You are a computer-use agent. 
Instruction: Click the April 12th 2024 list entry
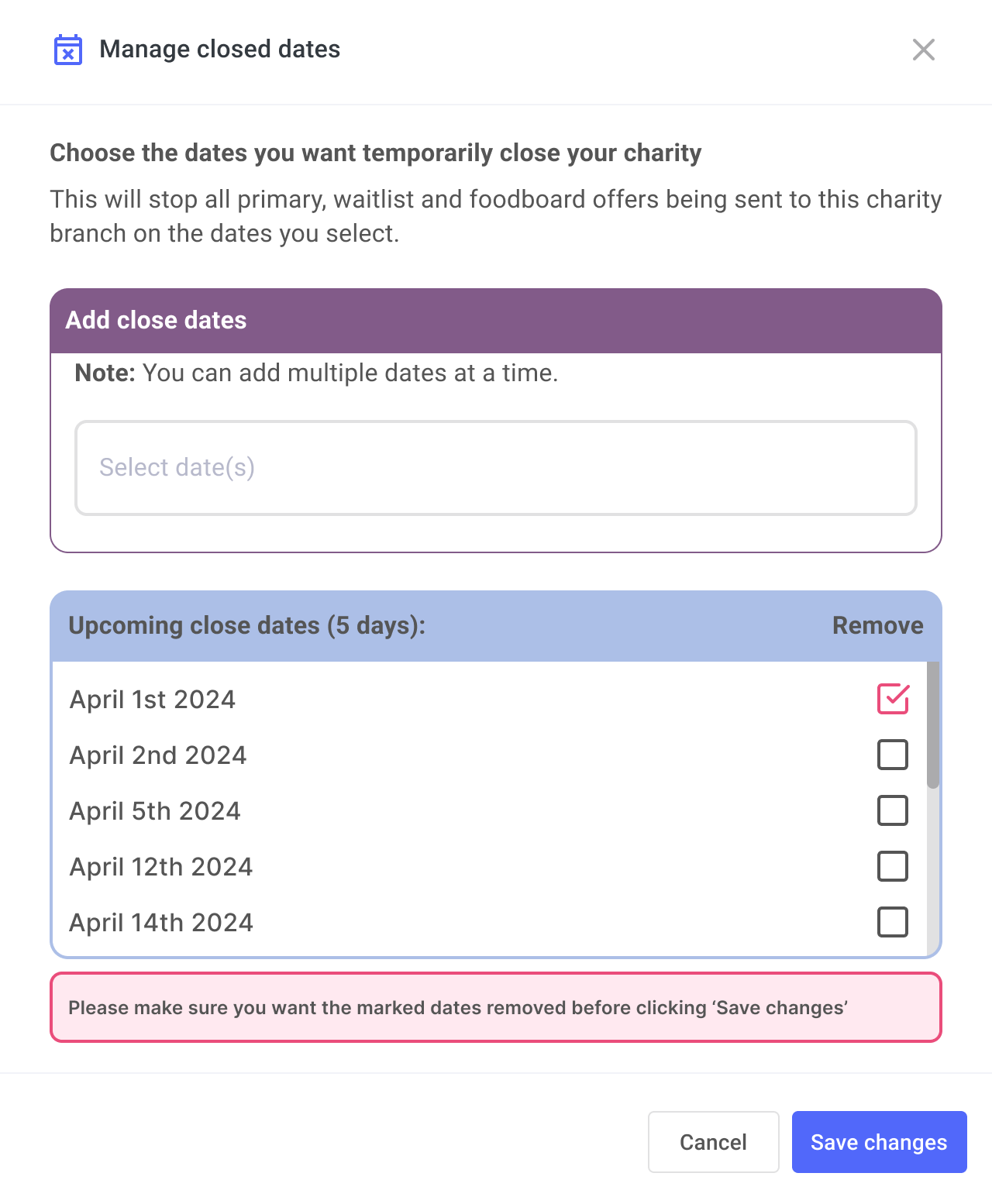click(489, 866)
